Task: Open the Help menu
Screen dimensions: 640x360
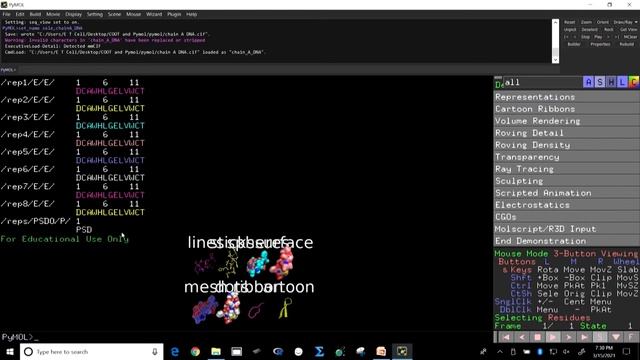Action: (191, 14)
